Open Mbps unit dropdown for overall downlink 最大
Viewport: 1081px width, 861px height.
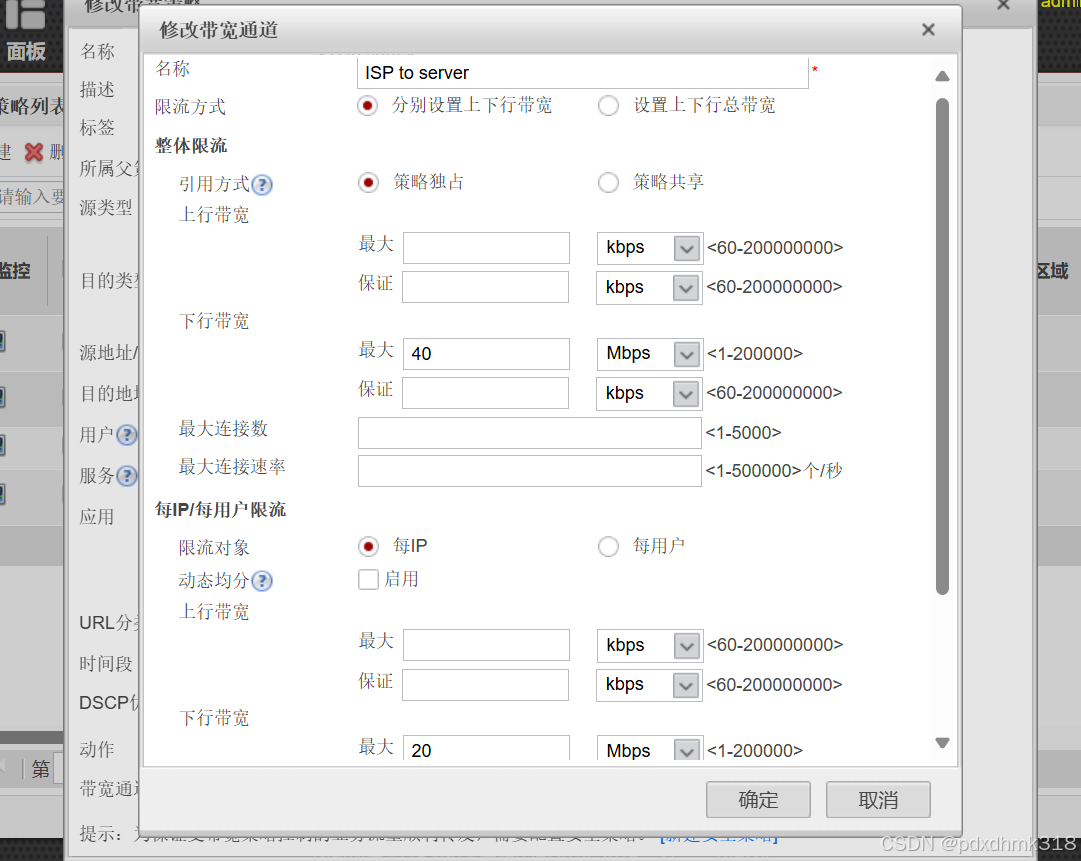pos(650,354)
